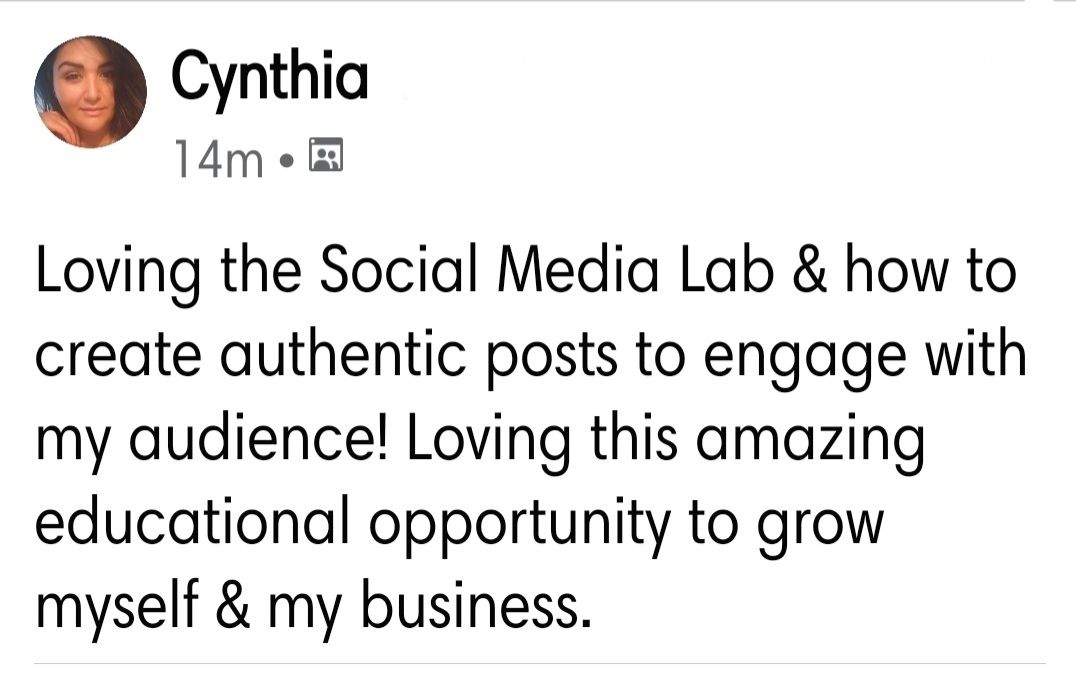Click the divider line beneath the post
Viewport: 1076px width, 674px height.
point(538,663)
